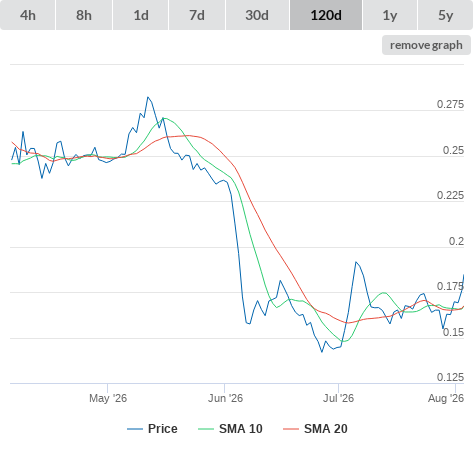
Task: Click the green SMA 10 line marker
Action: tap(206, 429)
